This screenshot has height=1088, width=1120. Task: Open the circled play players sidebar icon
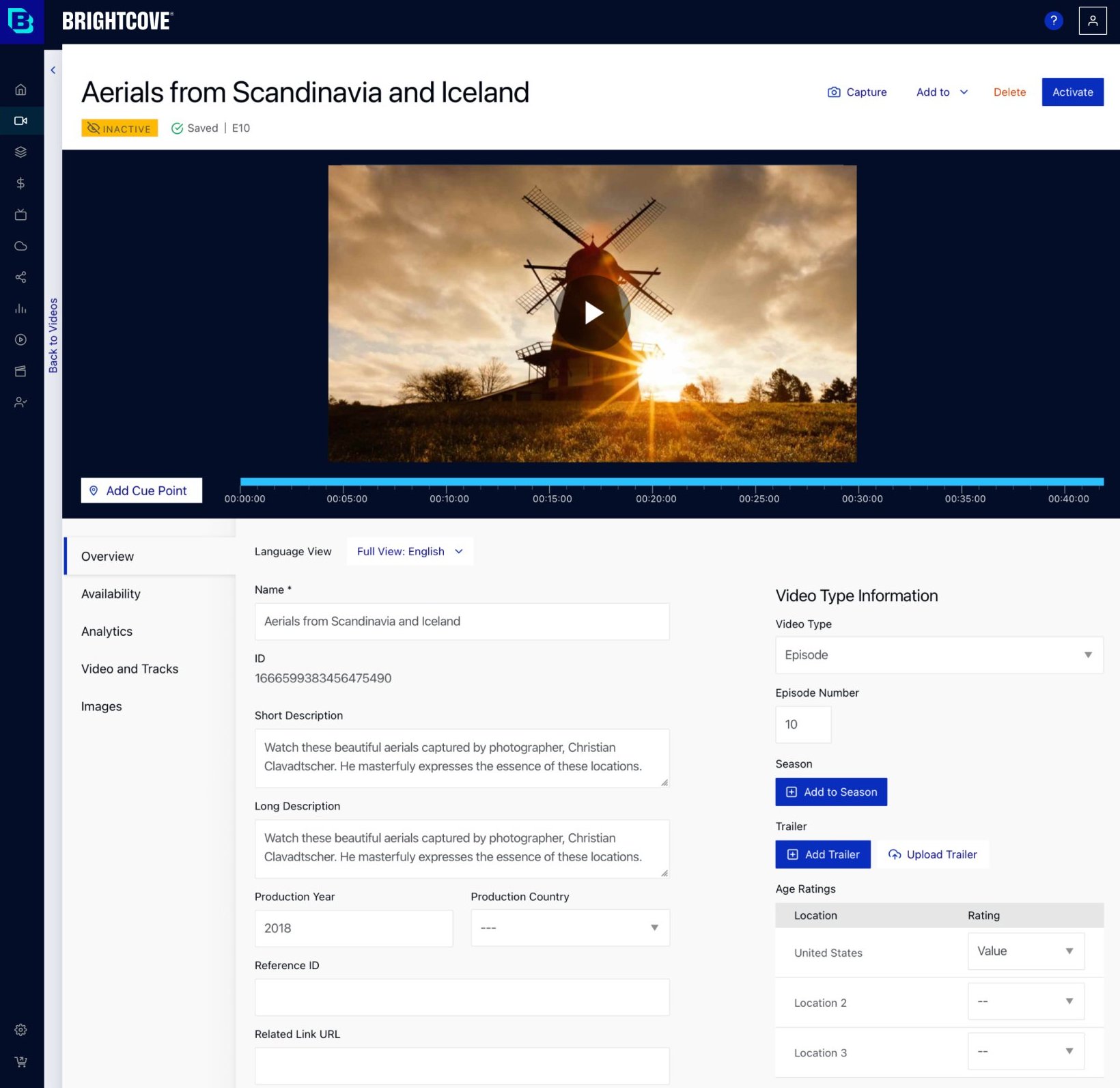tap(20, 339)
